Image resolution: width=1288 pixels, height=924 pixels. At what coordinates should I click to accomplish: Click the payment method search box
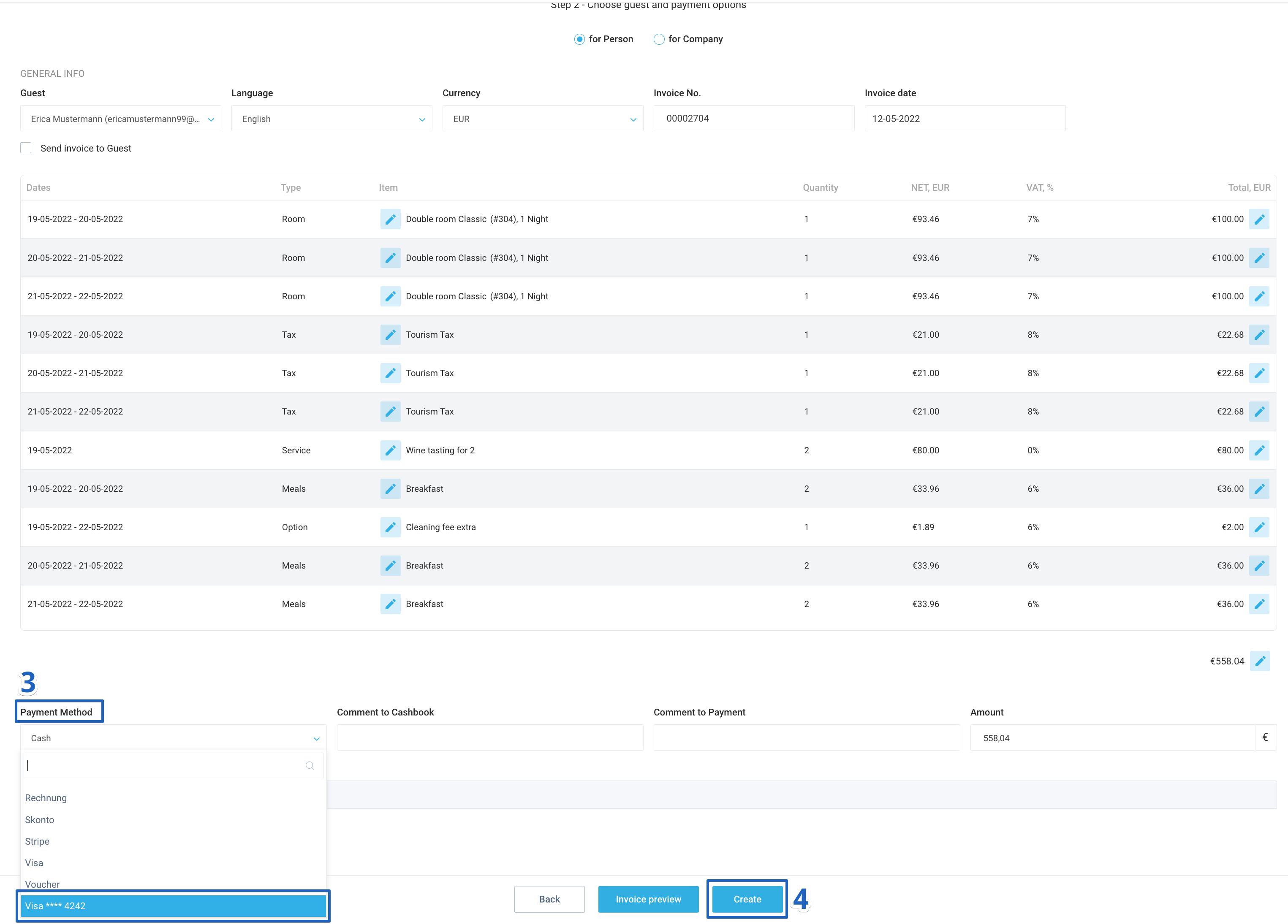point(173,766)
